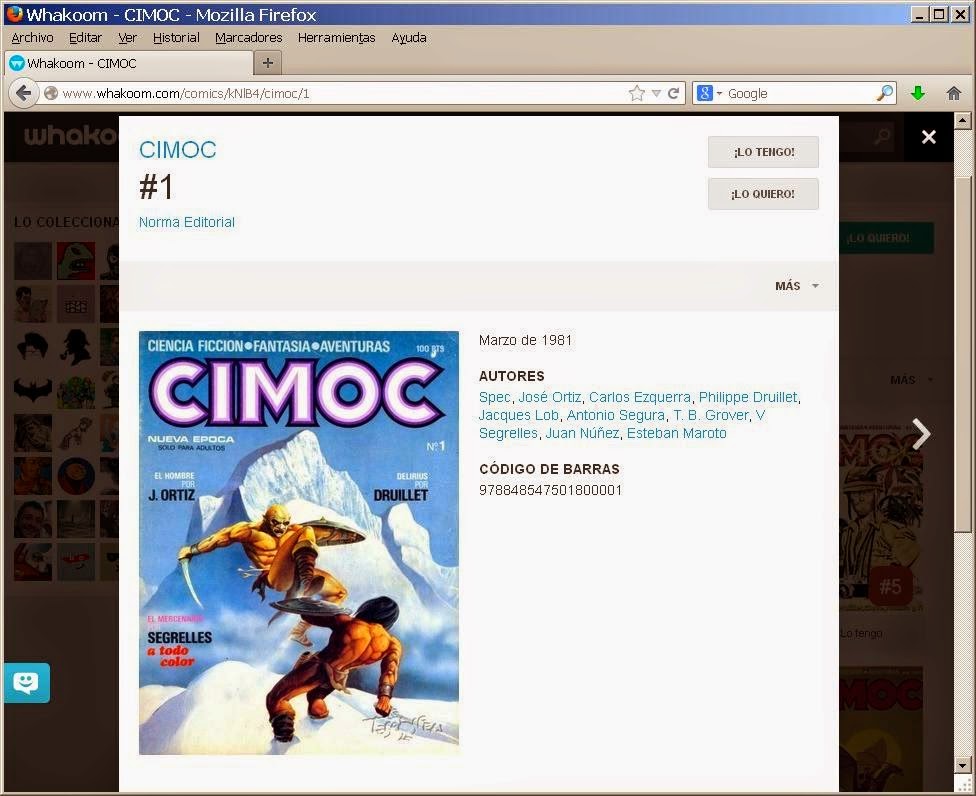
Task: Click the ¡LO QUIERO! button in overlay
Action: tap(763, 194)
